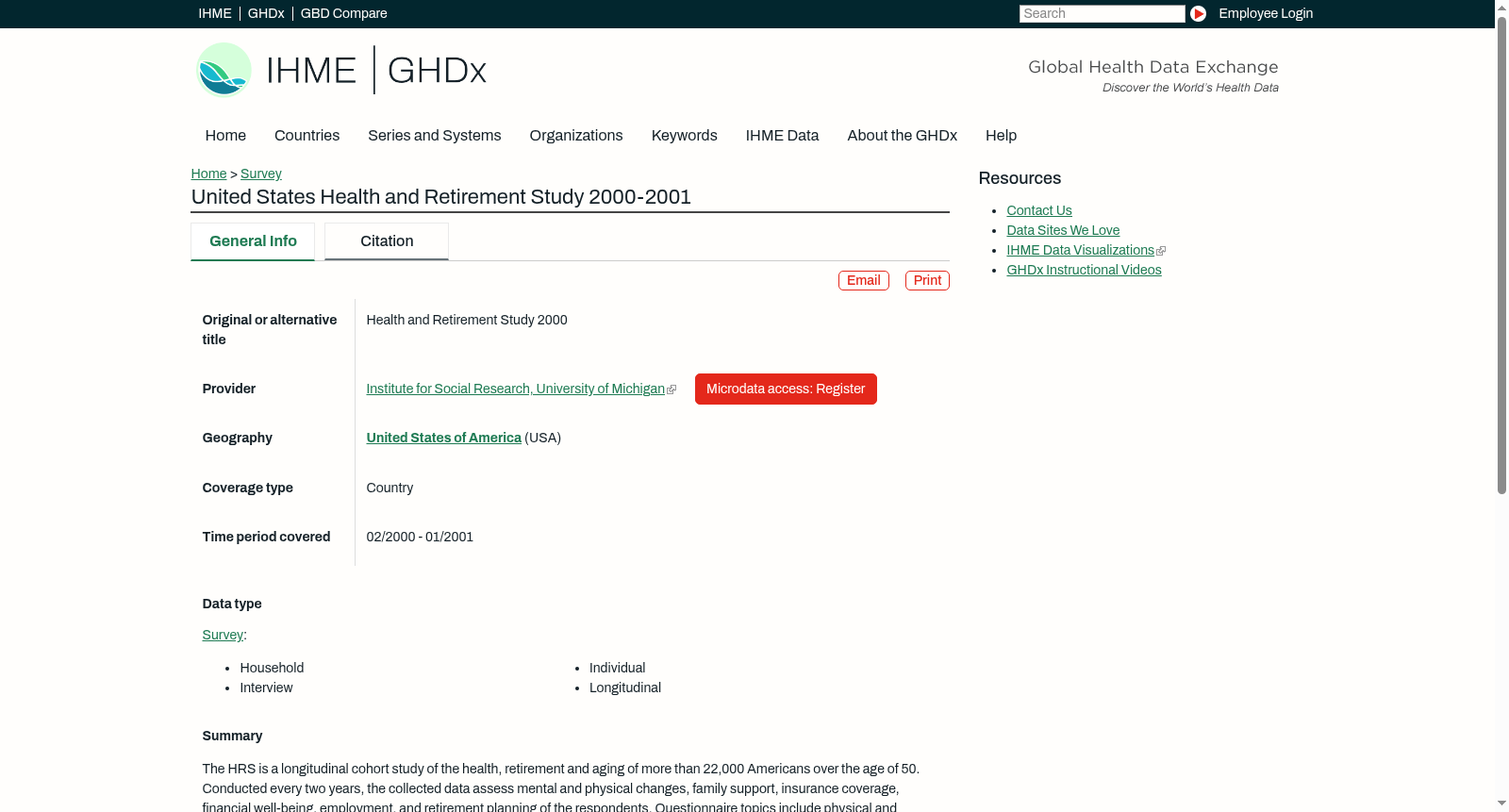
Task: Click the '02/2000 - 01/2001' time period value
Action: tap(420, 537)
